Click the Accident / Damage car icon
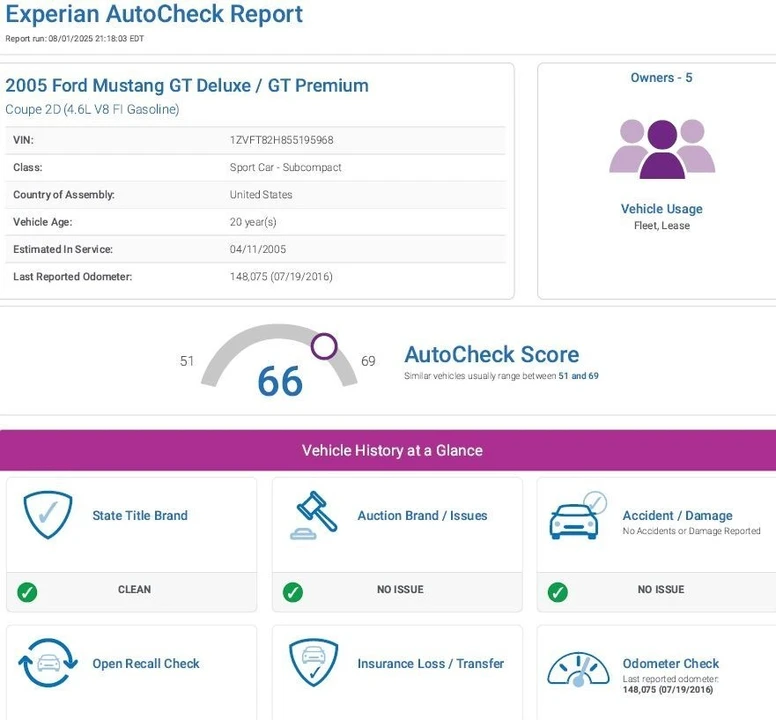The image size is (776, 720). pos(578,515)
